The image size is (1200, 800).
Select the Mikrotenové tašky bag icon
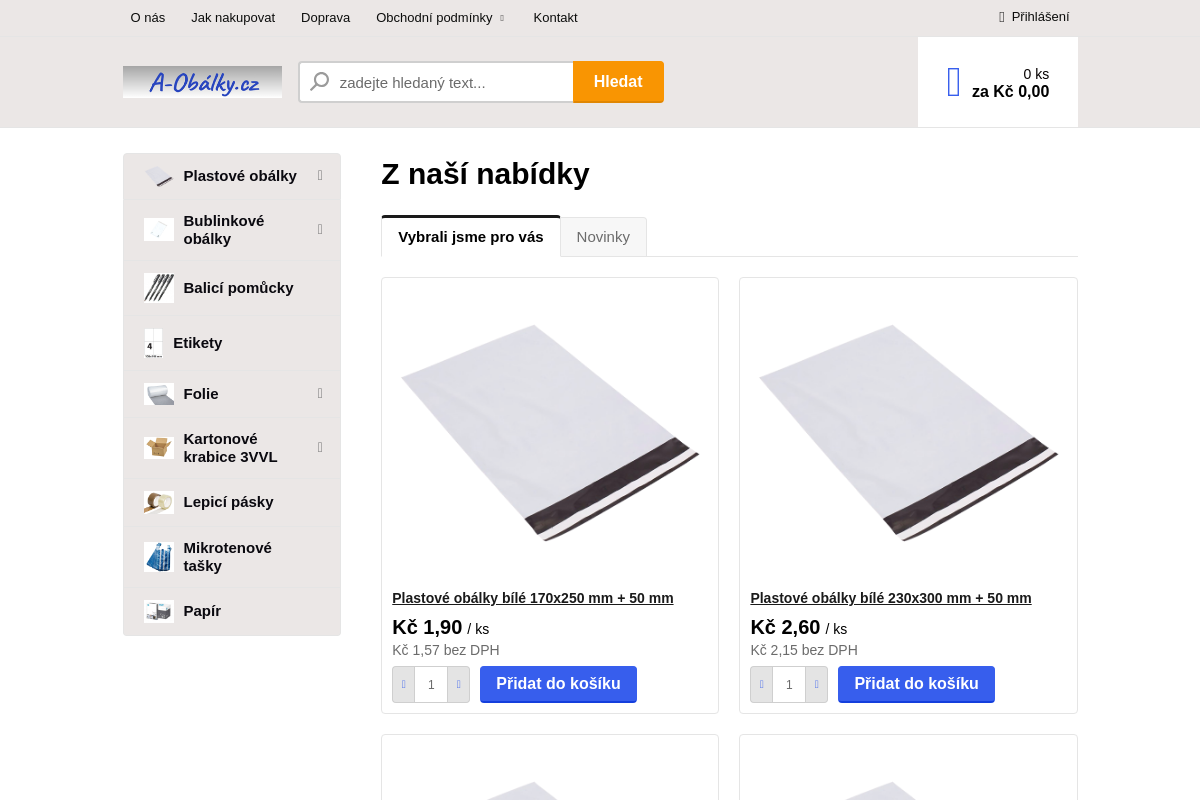(158, 556)
